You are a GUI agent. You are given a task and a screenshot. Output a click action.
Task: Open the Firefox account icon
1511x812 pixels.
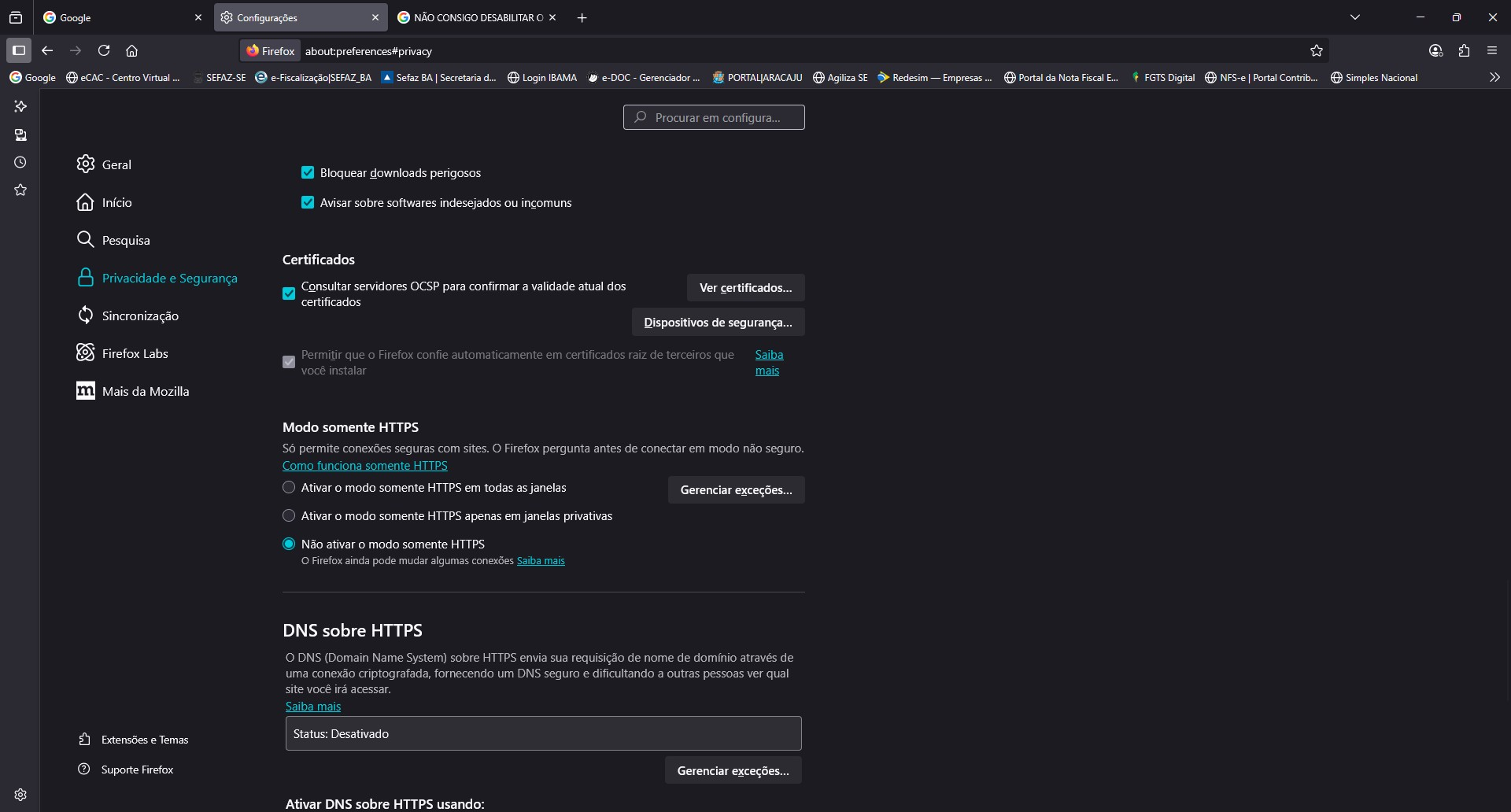pyautogui.click(x=1435, y=50)
